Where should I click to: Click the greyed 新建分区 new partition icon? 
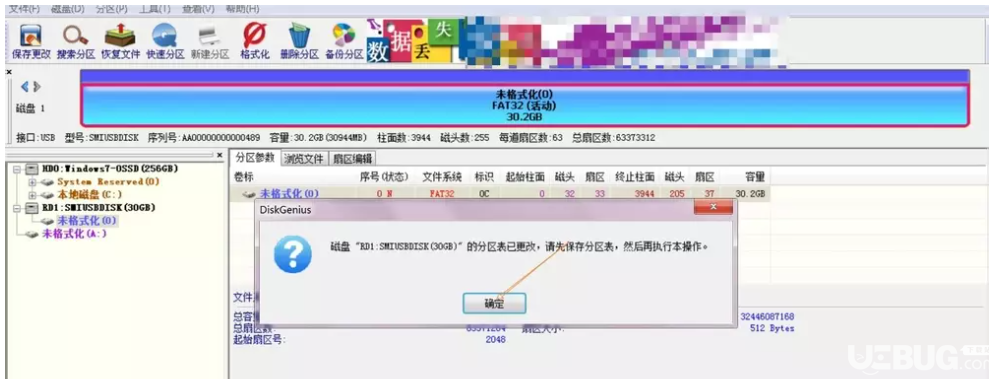point(210,42)
